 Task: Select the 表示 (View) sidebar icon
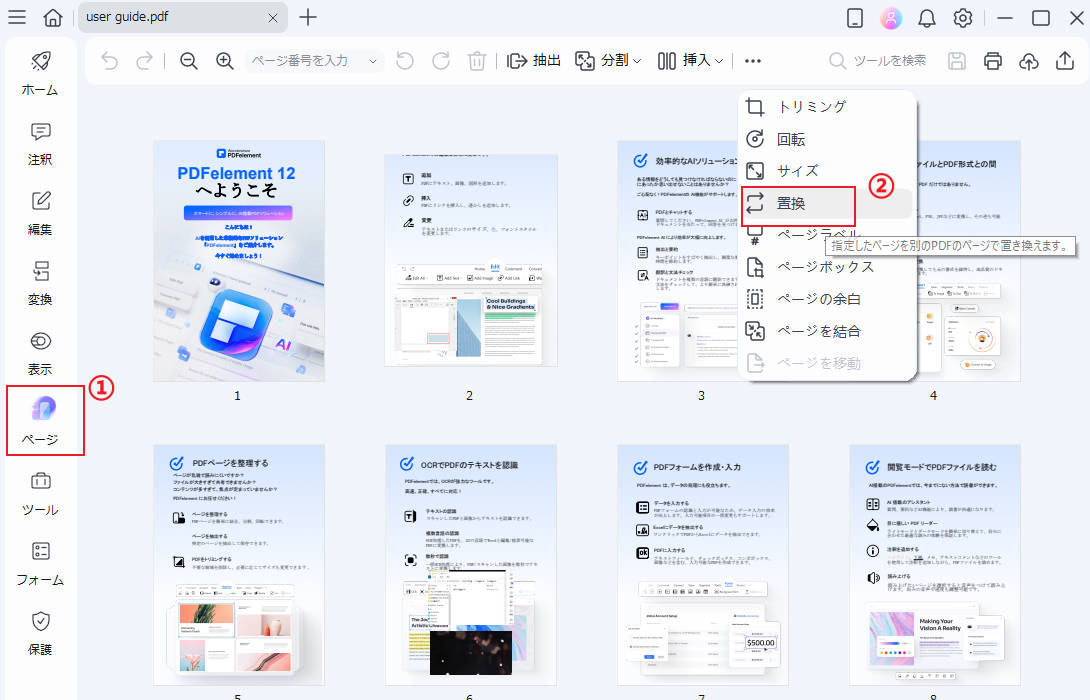(40, 353)
